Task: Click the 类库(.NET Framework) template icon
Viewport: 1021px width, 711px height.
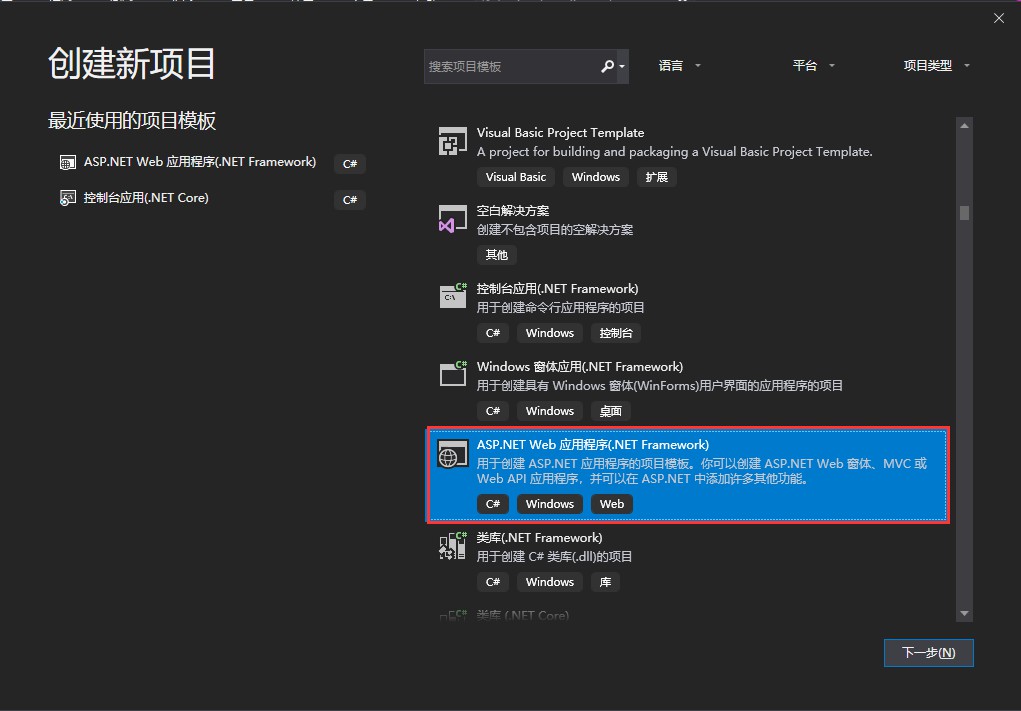Action: pyautogui.click(x=453, y=546)
